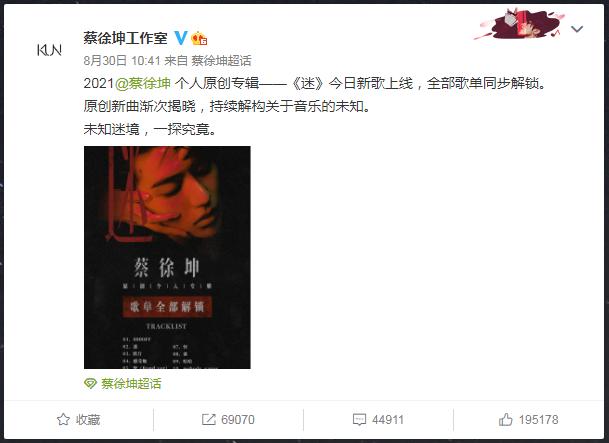Click the decorative card badge top right
Viewport: 609px width, 443px height.
click(x=519, y=24)
